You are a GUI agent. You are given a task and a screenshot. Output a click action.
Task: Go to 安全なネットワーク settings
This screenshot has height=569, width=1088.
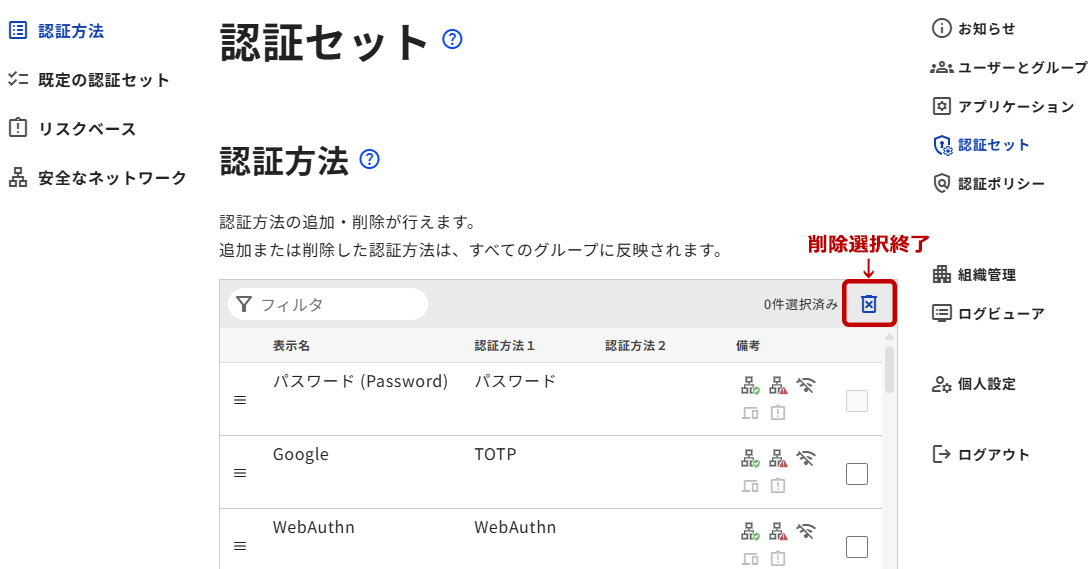[x=112, y=178]
